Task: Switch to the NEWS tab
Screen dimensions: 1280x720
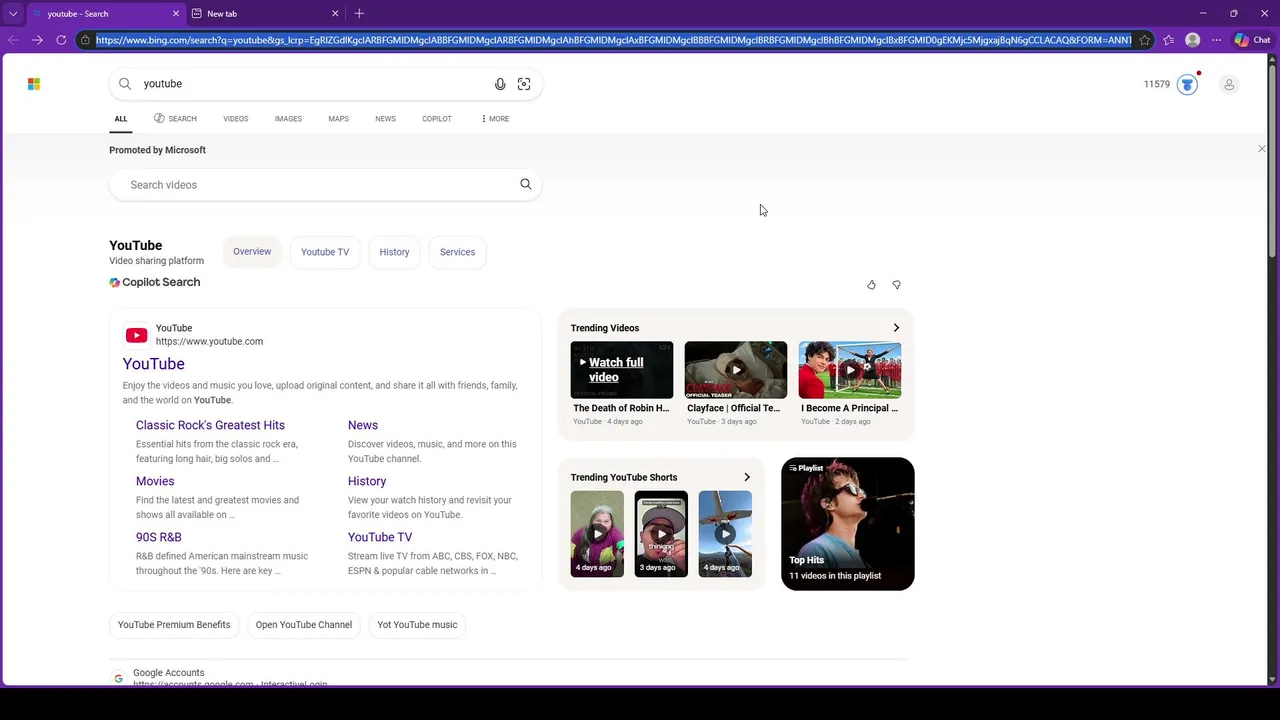Action: (385, 119)
